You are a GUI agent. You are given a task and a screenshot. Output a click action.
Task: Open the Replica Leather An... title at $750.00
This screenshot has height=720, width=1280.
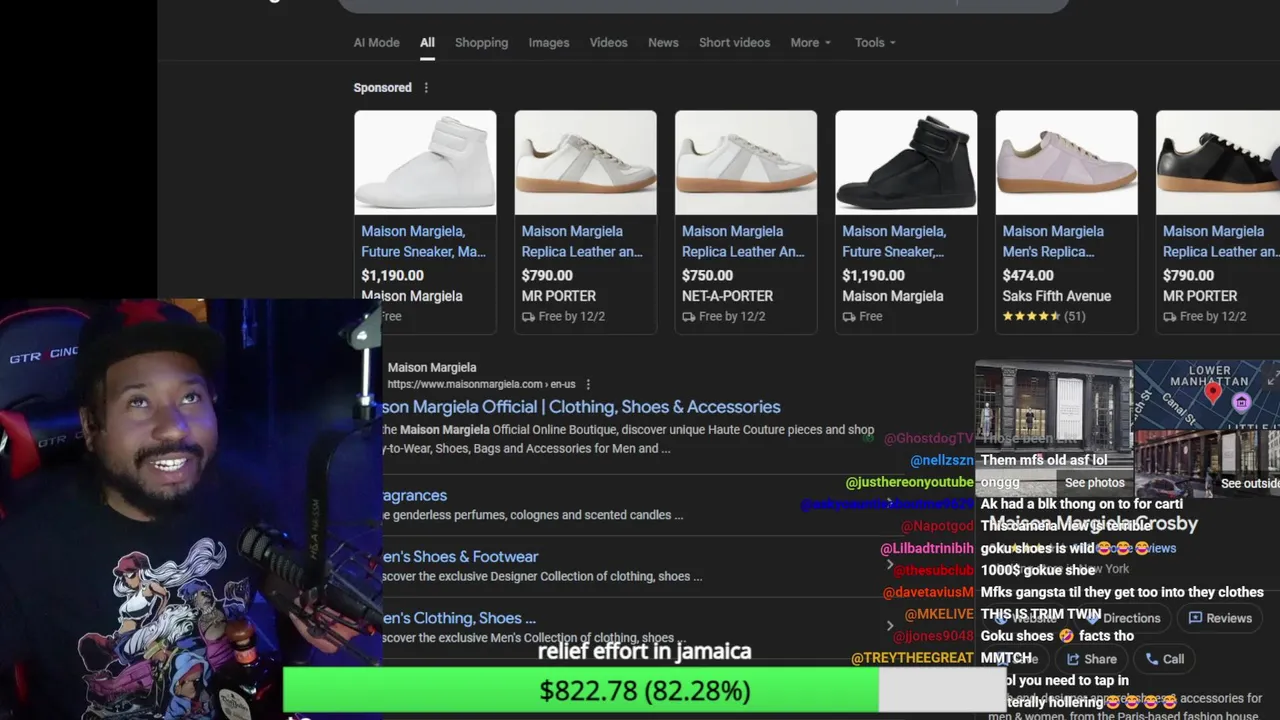pos(743,241)
